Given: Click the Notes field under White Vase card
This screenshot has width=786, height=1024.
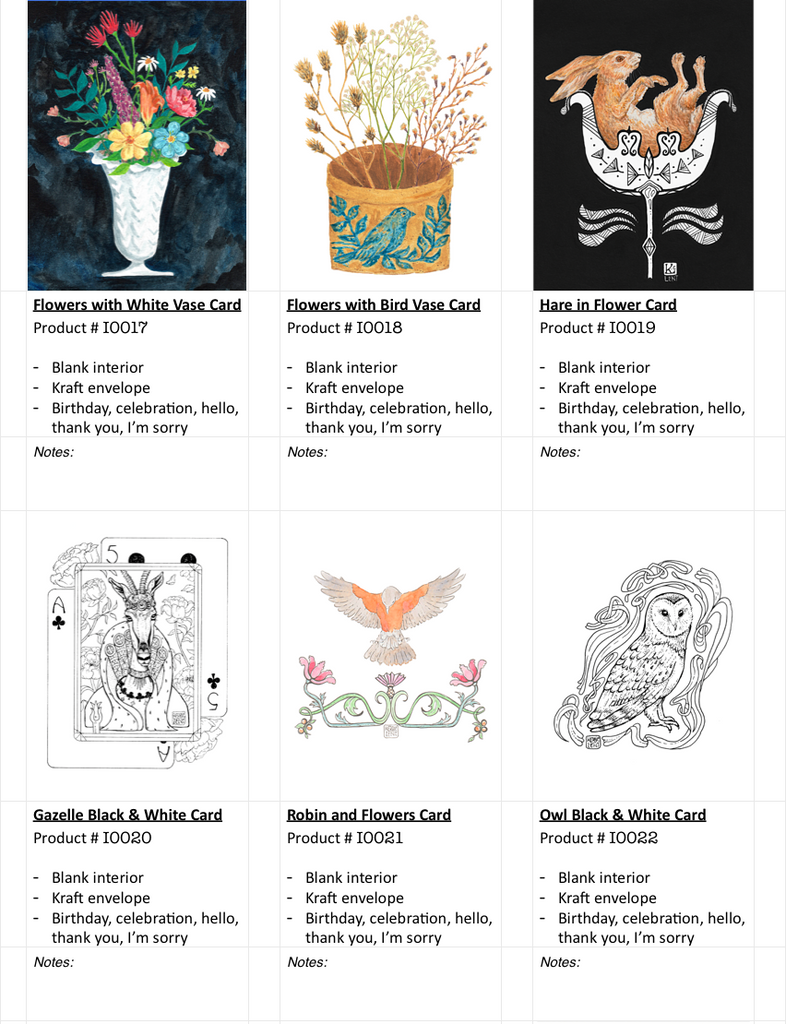Looking at the screenshot, I should coord(137,473).
